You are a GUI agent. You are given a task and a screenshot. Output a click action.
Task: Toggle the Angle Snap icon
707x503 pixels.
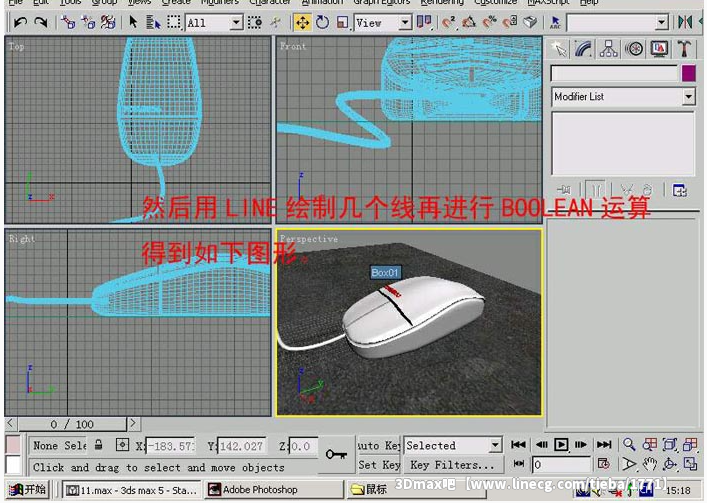(469, 22)
